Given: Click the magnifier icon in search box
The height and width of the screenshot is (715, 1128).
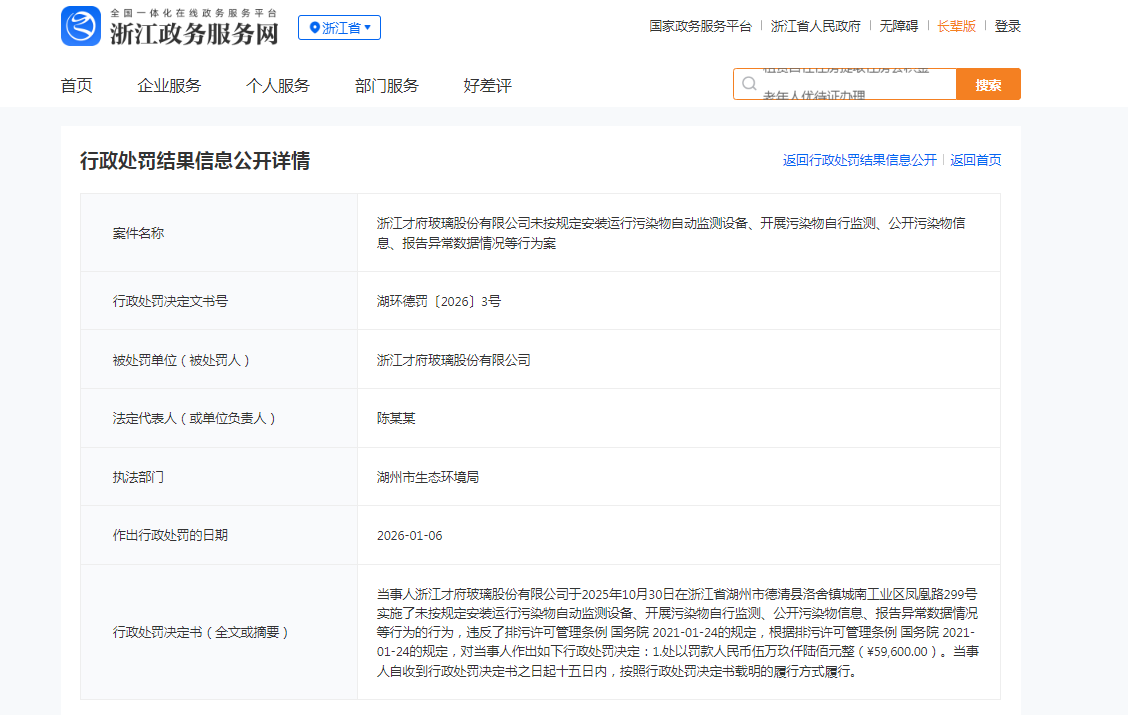Looking at the screenshot, I should pos(749,84).
